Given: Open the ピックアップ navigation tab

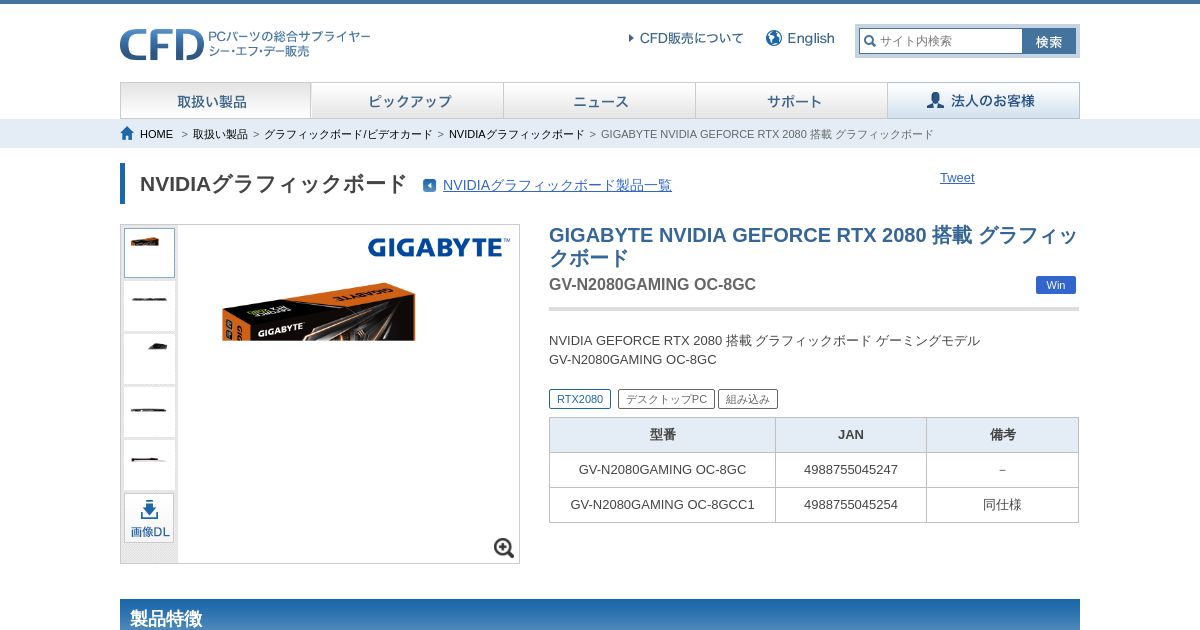Looking at the screenshot, I should (x=407, y=101).
